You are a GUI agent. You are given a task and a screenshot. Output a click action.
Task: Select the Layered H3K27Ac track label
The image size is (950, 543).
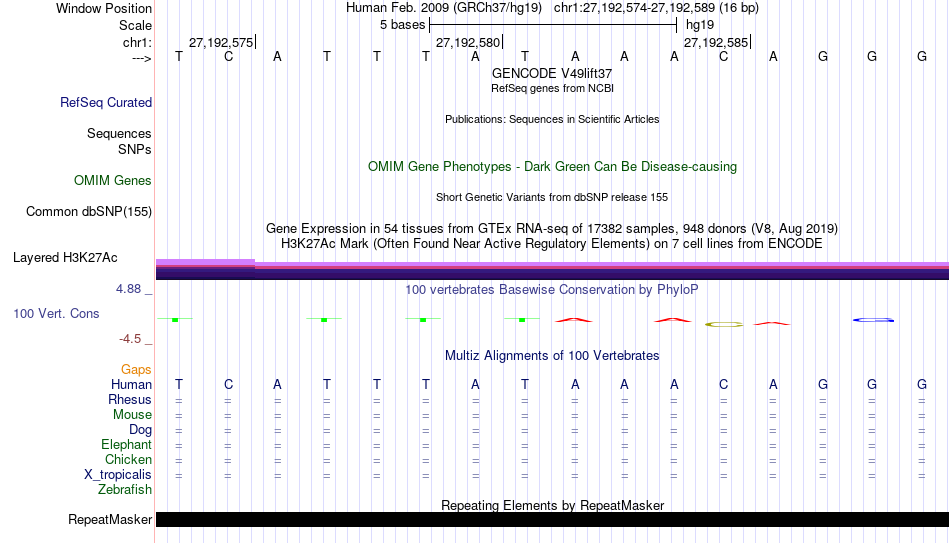point(65,258)
